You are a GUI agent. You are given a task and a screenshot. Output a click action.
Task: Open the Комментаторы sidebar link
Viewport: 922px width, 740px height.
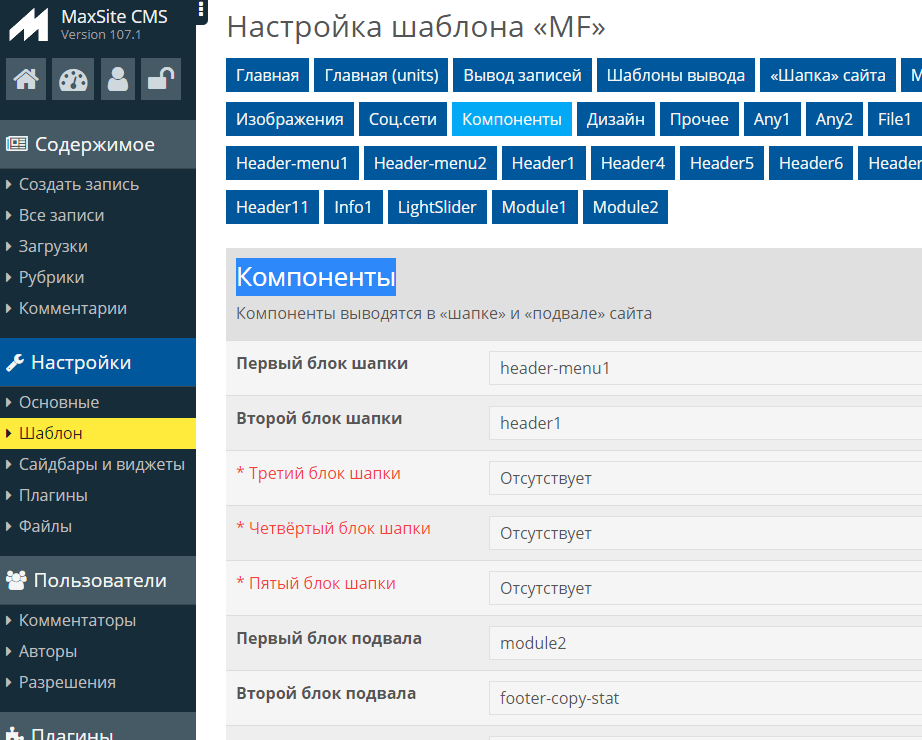(77, 620)
